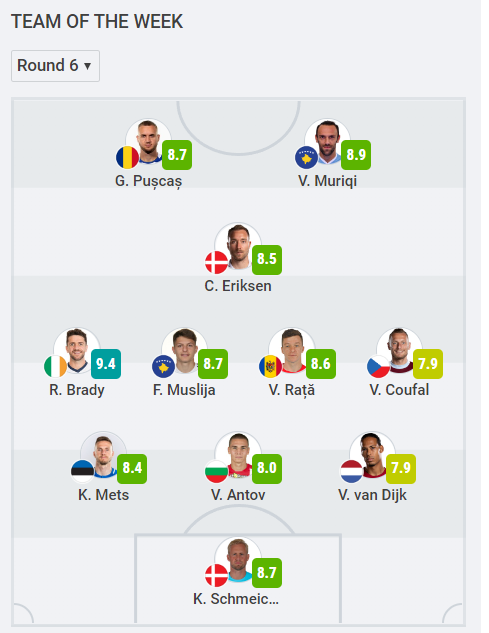Open V. Antov player photo
The height and width of the screenshot is (633, 489).
tap(238, 455)
